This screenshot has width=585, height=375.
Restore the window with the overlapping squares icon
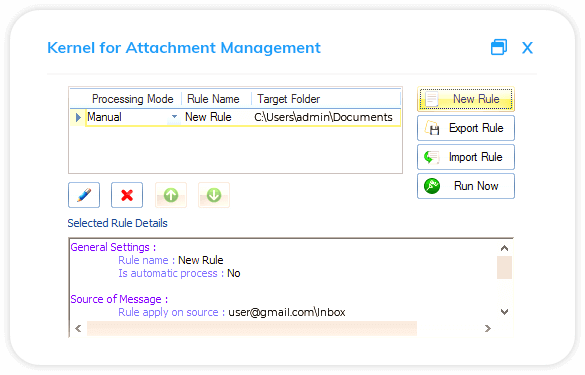tap(499, 47)
